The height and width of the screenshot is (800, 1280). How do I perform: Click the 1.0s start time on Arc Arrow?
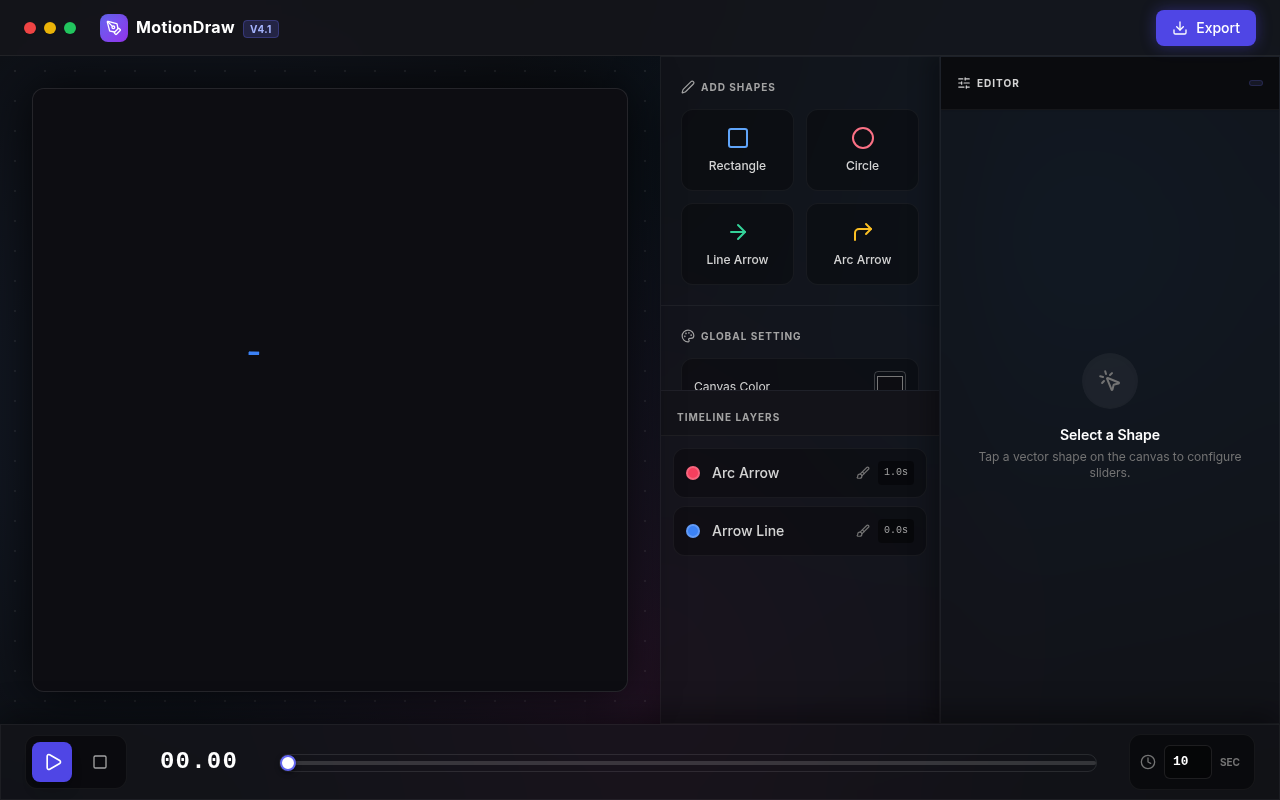click(895, 473)
